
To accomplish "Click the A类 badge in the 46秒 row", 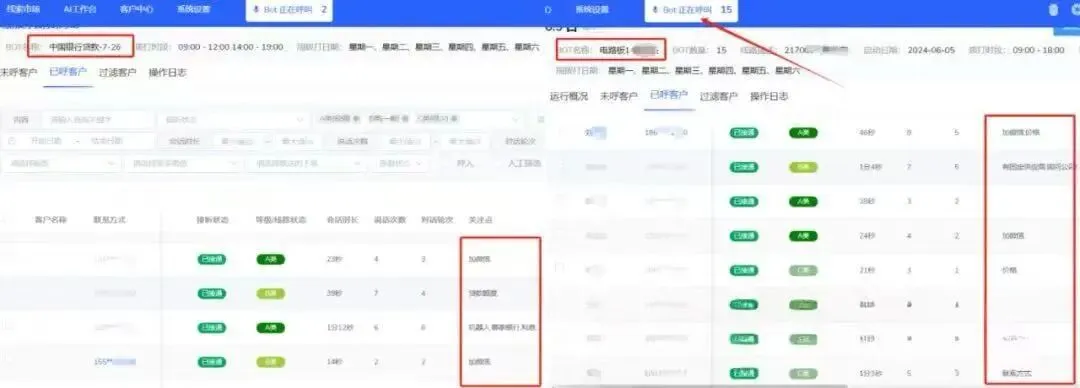I will coord(802,132).
